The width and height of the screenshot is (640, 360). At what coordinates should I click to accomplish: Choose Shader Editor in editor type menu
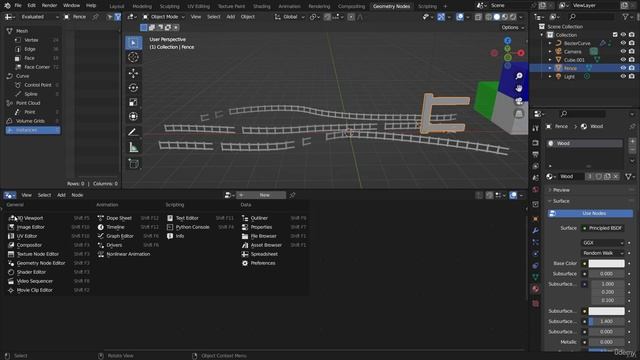[31, 272]
